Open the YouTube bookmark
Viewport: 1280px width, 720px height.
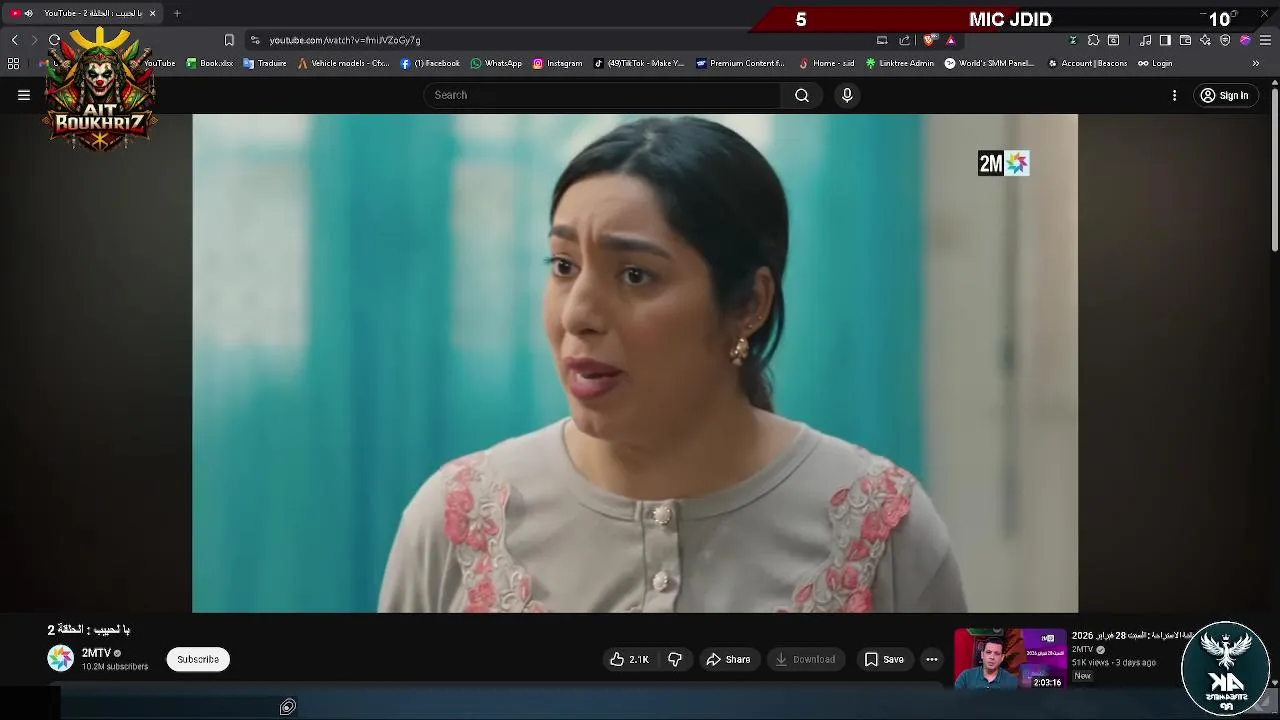pyautogui.click(x=159, y=63)
